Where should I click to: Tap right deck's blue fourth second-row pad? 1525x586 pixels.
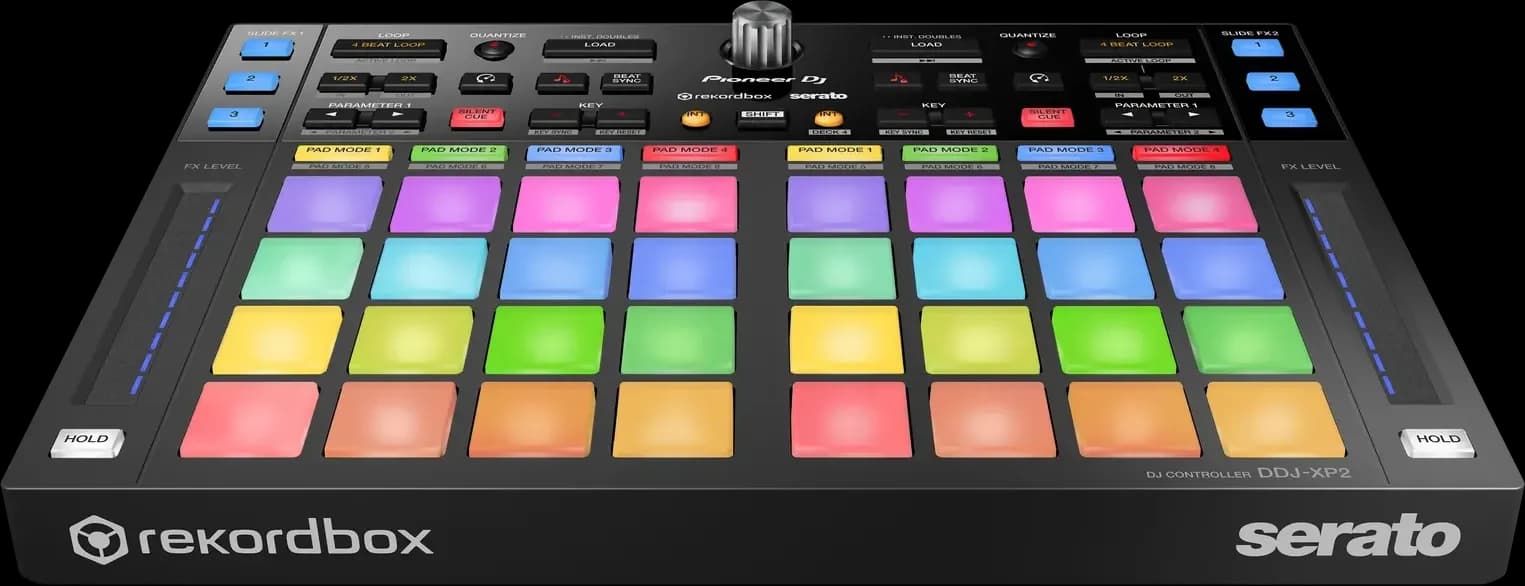(x=1222, y=268)
